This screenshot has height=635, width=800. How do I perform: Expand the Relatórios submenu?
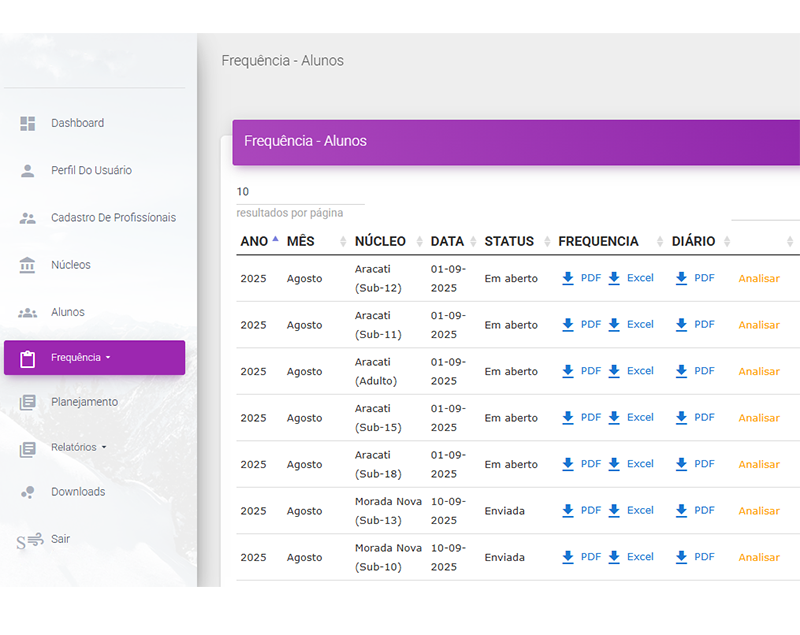pyautogui.click(x=78, y=447)
